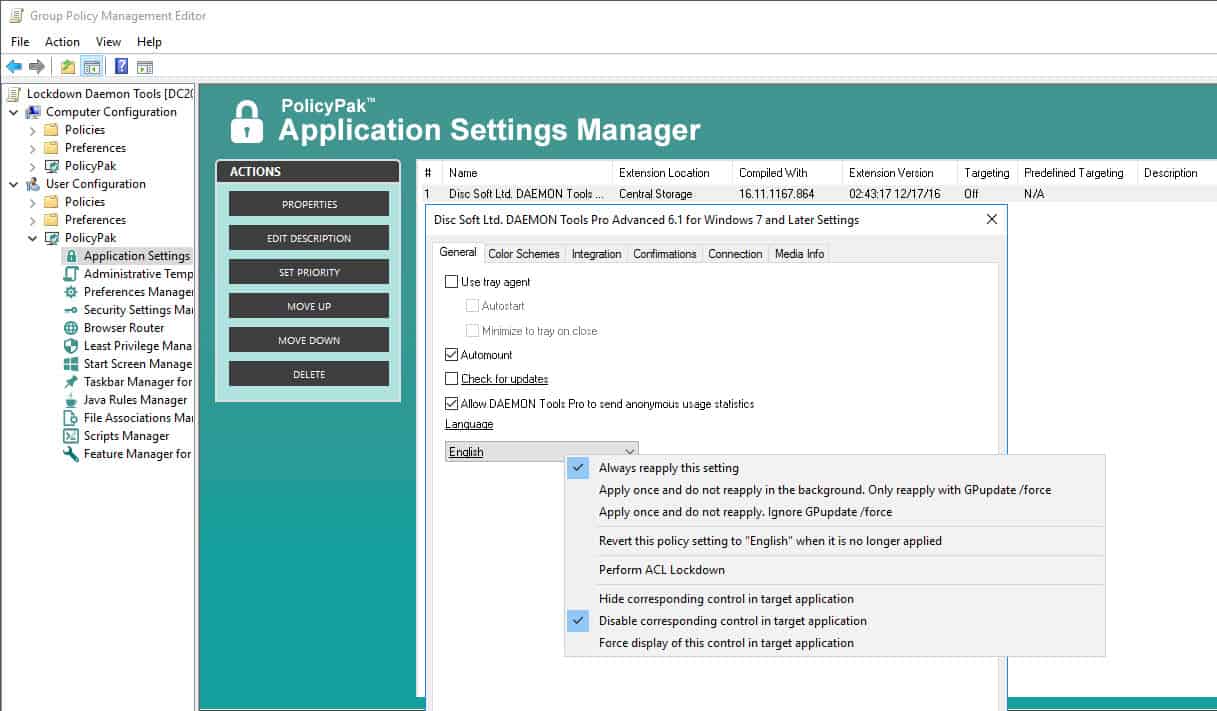Open the Action menu
This screenshot has height=711, width=1217.
point(62,42)
